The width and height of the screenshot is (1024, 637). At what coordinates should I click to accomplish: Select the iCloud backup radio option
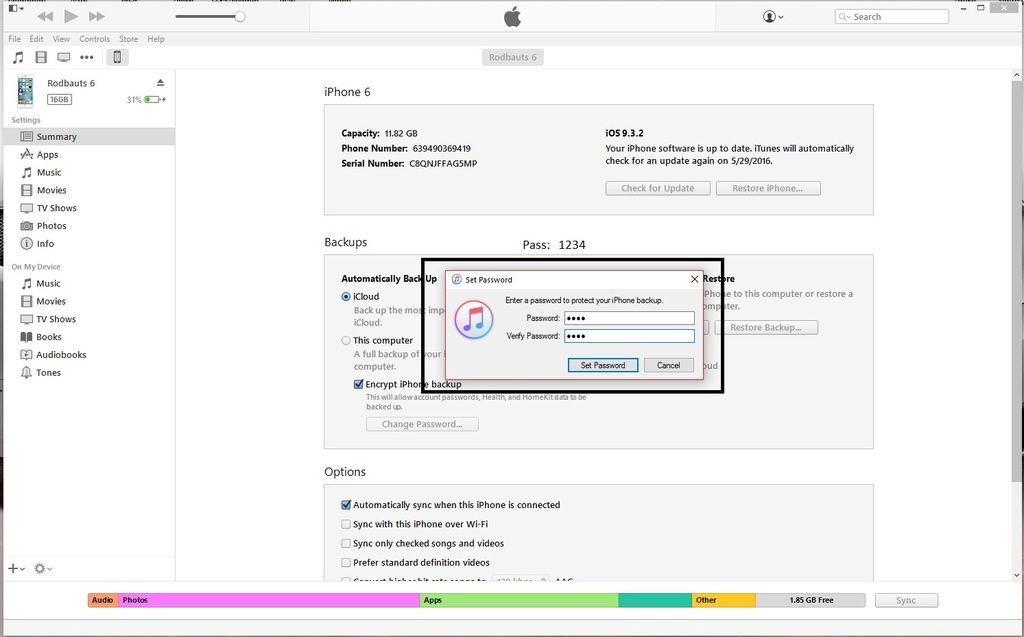coord(347,297)
